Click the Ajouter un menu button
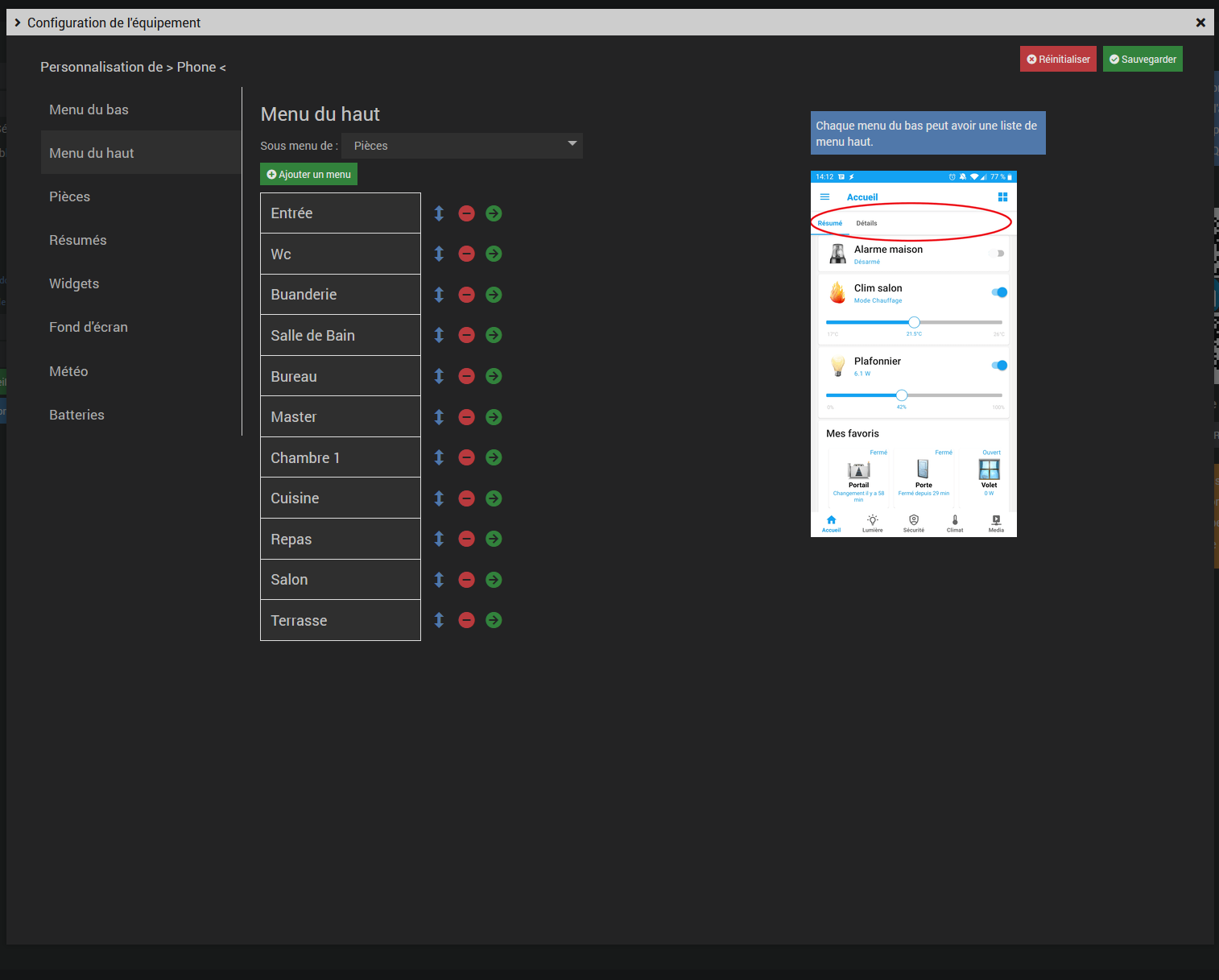The width and height of the screenshot is (1219, 980). [308, 175]
